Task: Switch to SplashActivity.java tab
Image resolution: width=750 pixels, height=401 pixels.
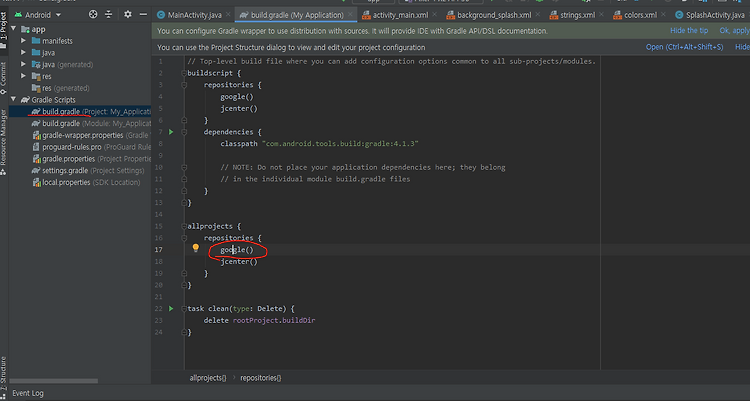Action: (710, 15)
